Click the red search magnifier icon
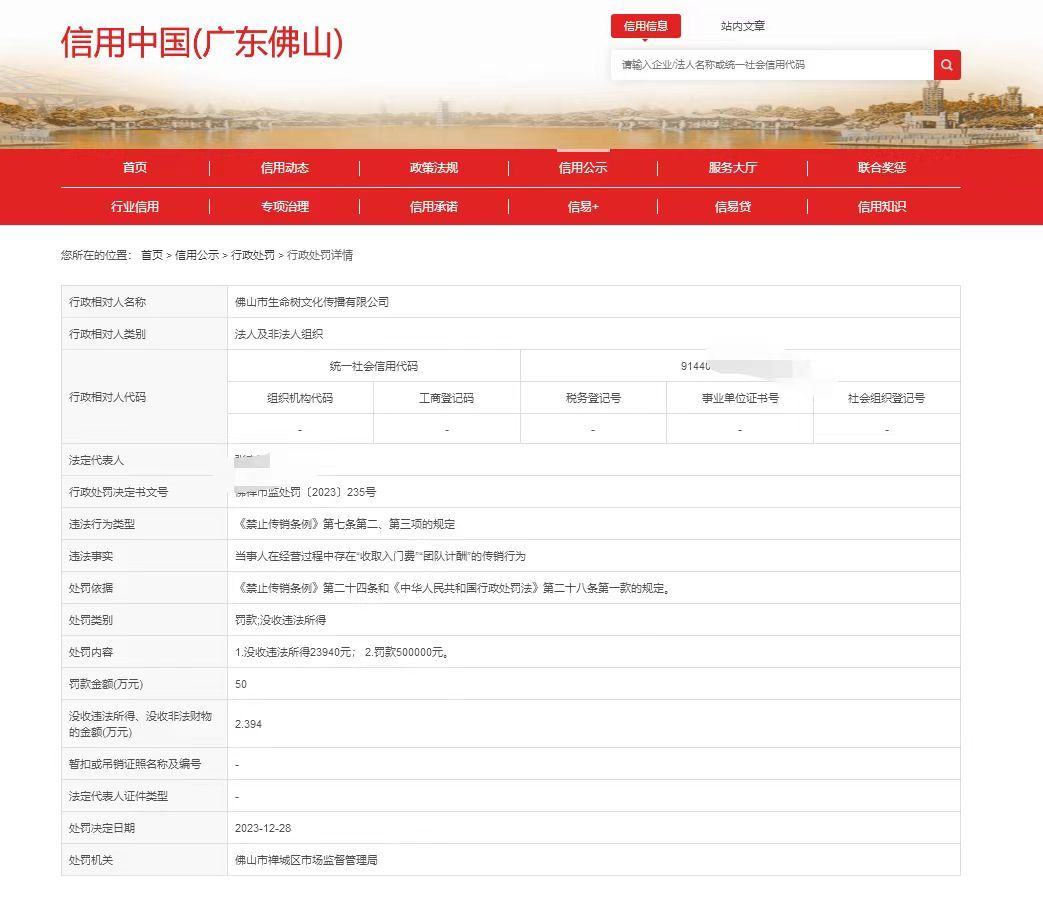Screen dimensions: 1043x897 [x=946, y=65]
